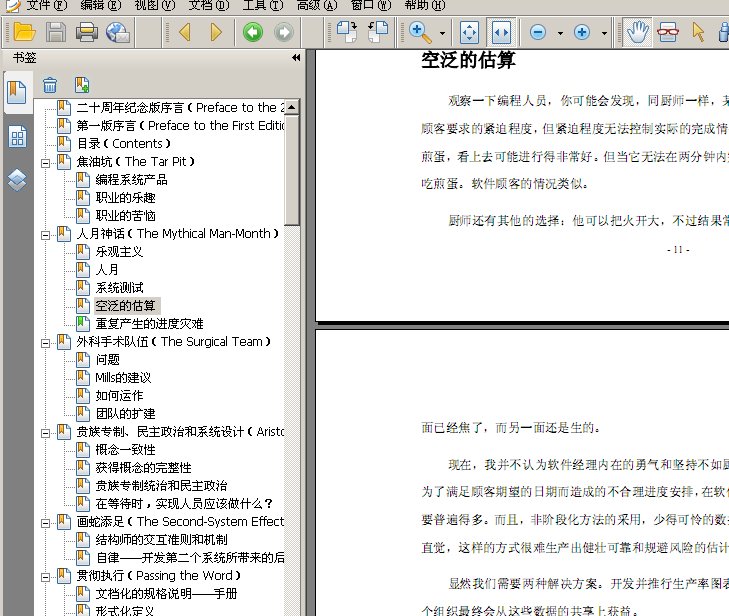The width and height of the screenshot is (729, 616).
Task: Click the bookmark panel scrollbar thumb
Action: pyautogui.click(x=292, y=170)
